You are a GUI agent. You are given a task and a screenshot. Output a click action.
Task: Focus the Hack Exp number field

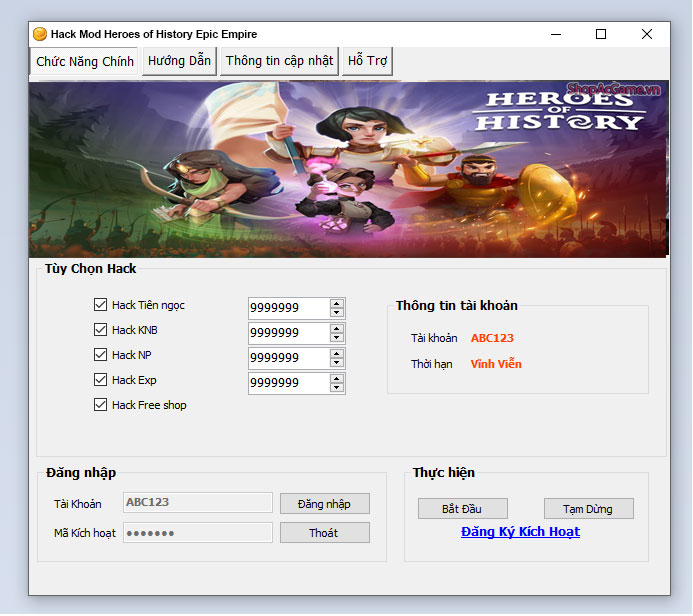[x=289, y=383]
